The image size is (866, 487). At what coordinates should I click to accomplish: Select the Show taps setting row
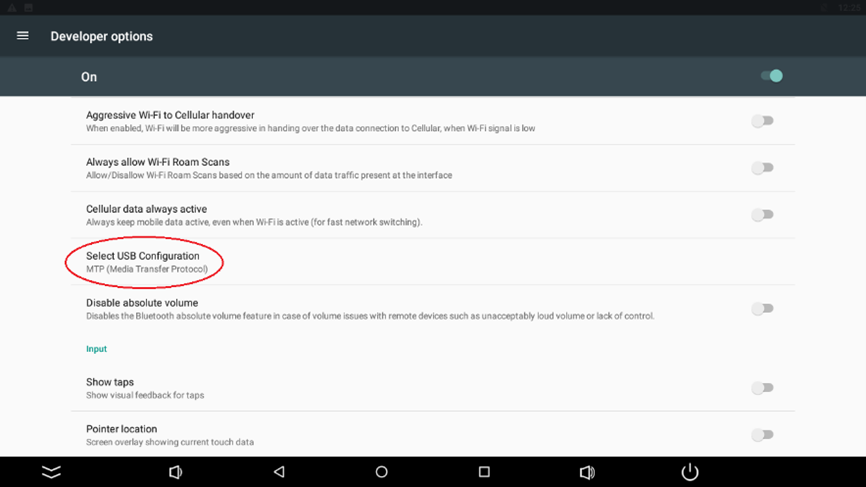point(433,388)
